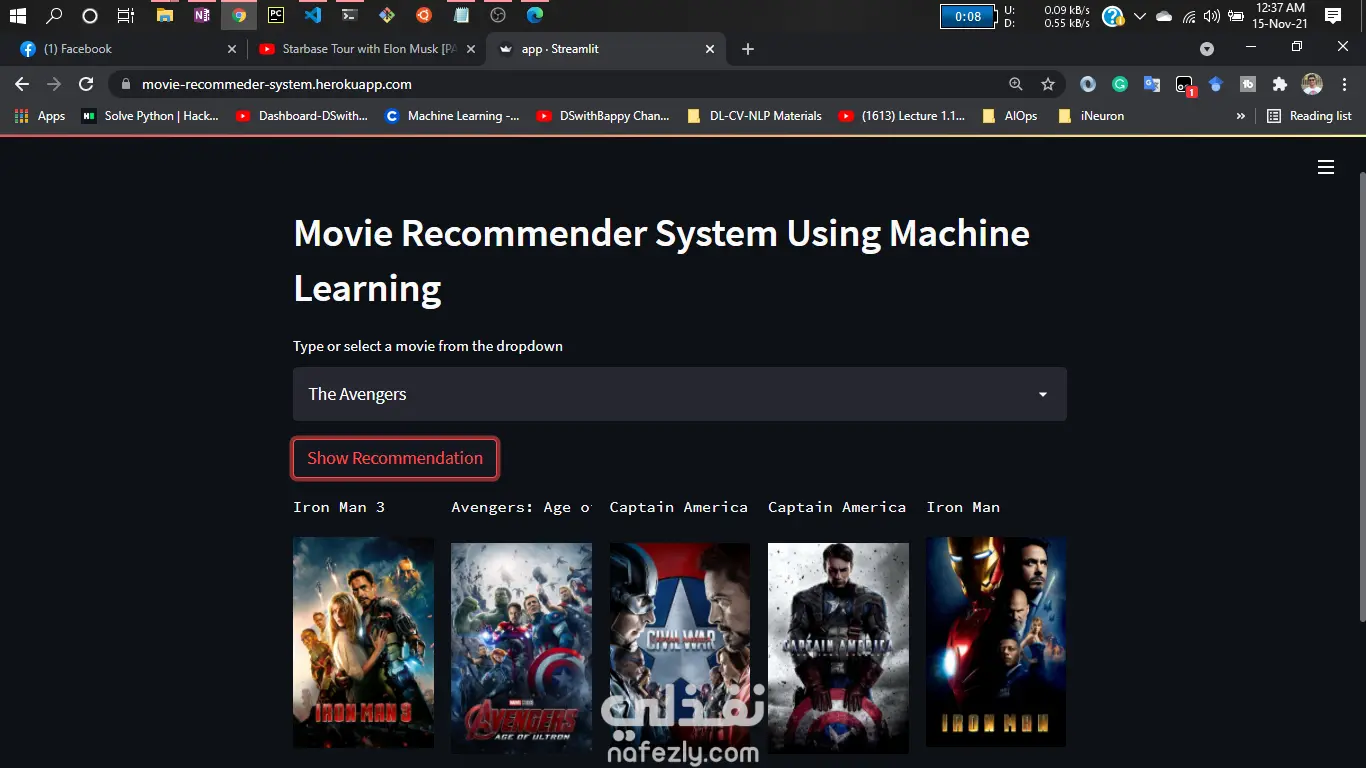Screen dimensions: 1366x768
Task: Open Task View on the taskbar
Action: [126, 15]
